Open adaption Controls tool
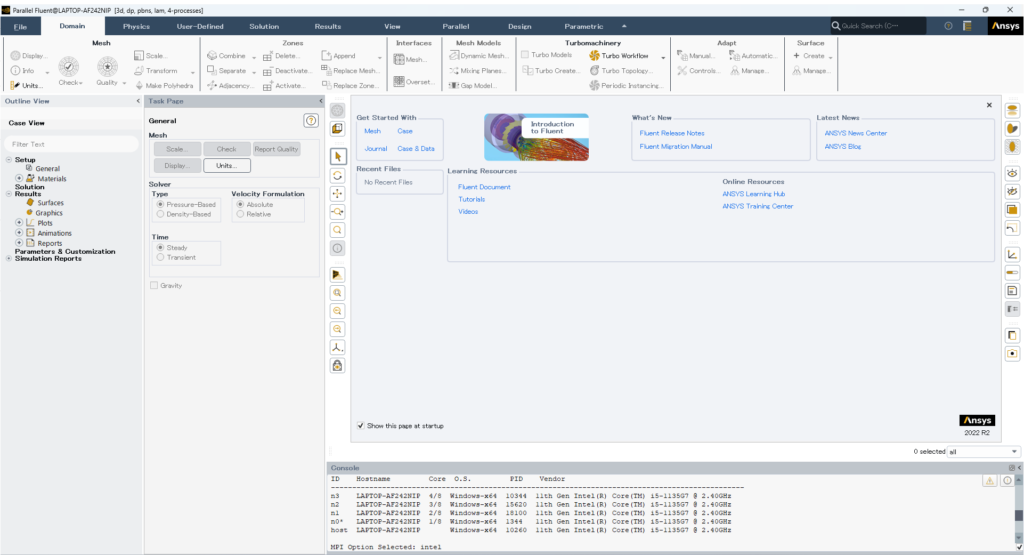The width and height of the screenshot is (1024, 555). pos(698,71)
